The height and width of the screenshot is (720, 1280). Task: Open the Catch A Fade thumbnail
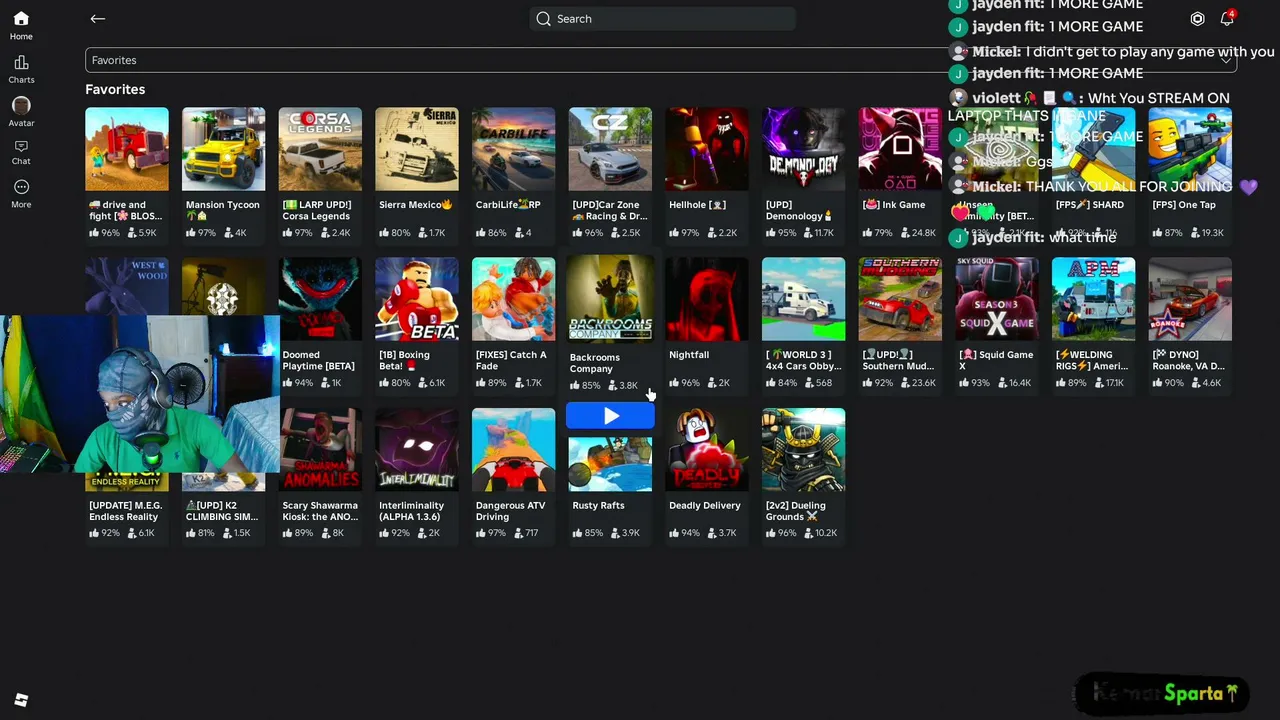[x=514, y=299]
